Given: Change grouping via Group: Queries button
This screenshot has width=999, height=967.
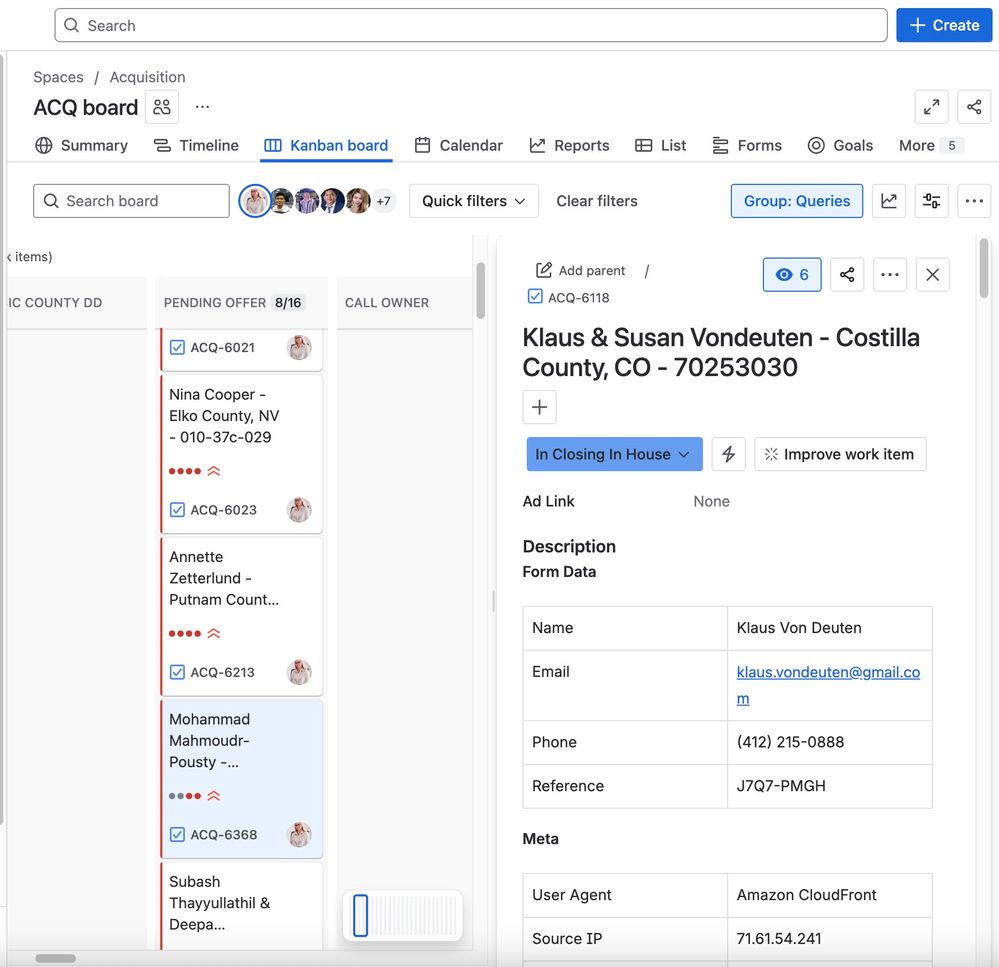Looking at the screenshot, I should pyautogui.click(x=796, y=201).
